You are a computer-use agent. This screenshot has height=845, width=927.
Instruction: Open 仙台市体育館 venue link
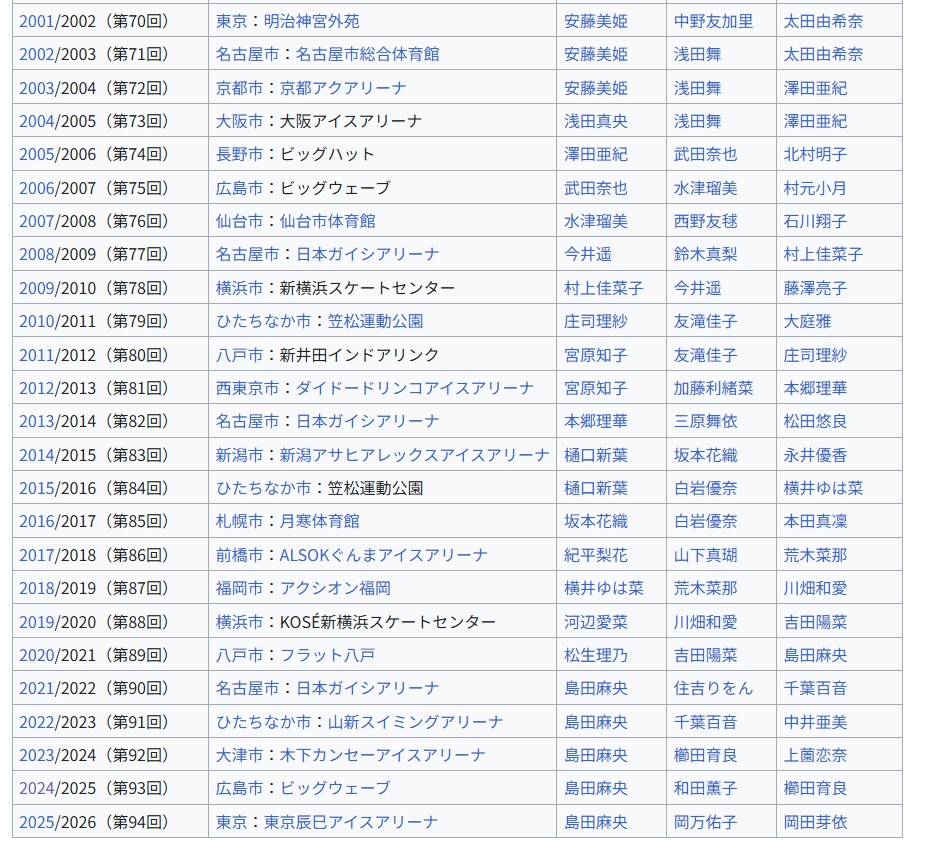[x=327, y=221]
